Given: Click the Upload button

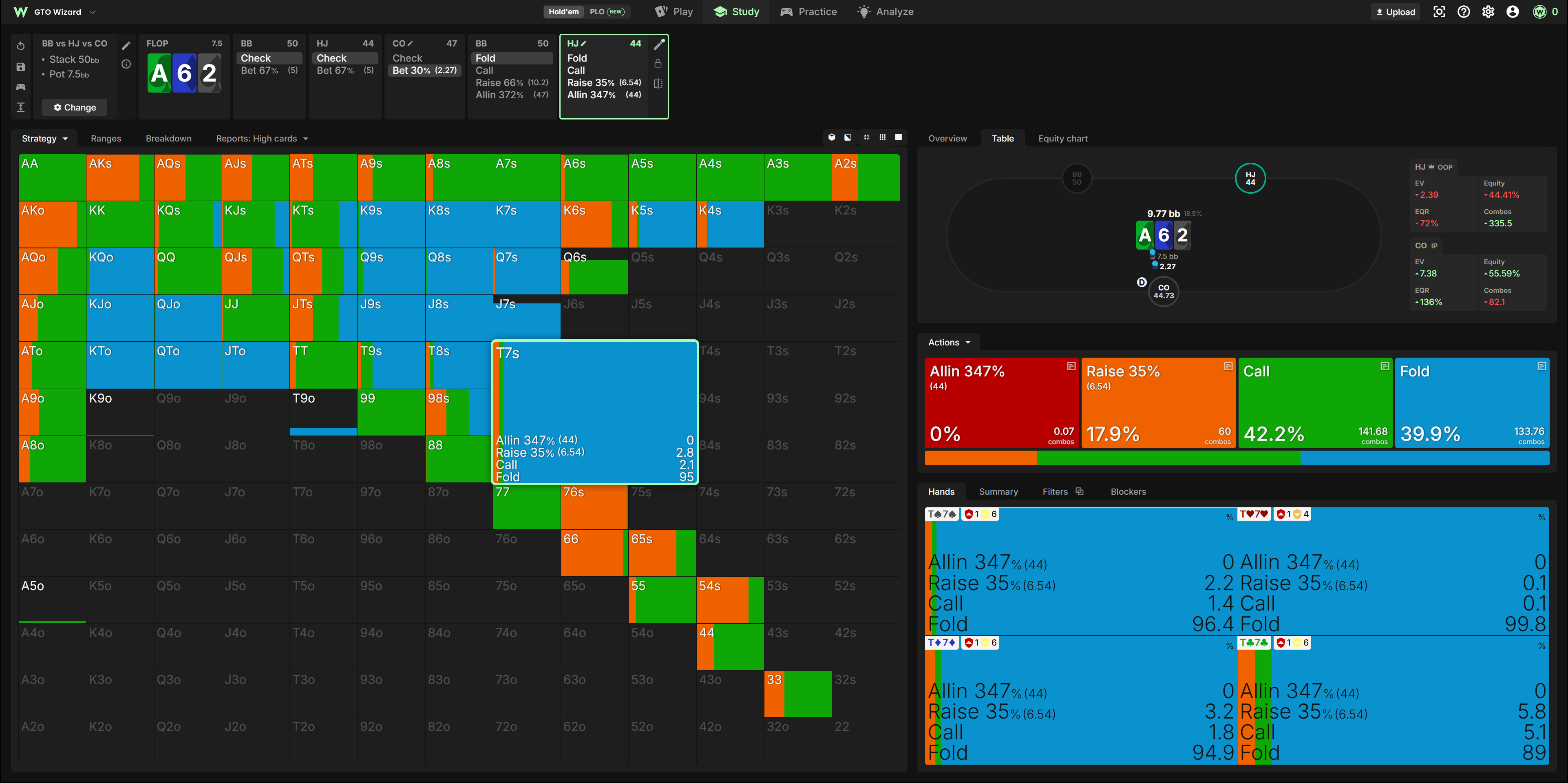Looking at the screenshot, I should click(x=1395, y=11).
